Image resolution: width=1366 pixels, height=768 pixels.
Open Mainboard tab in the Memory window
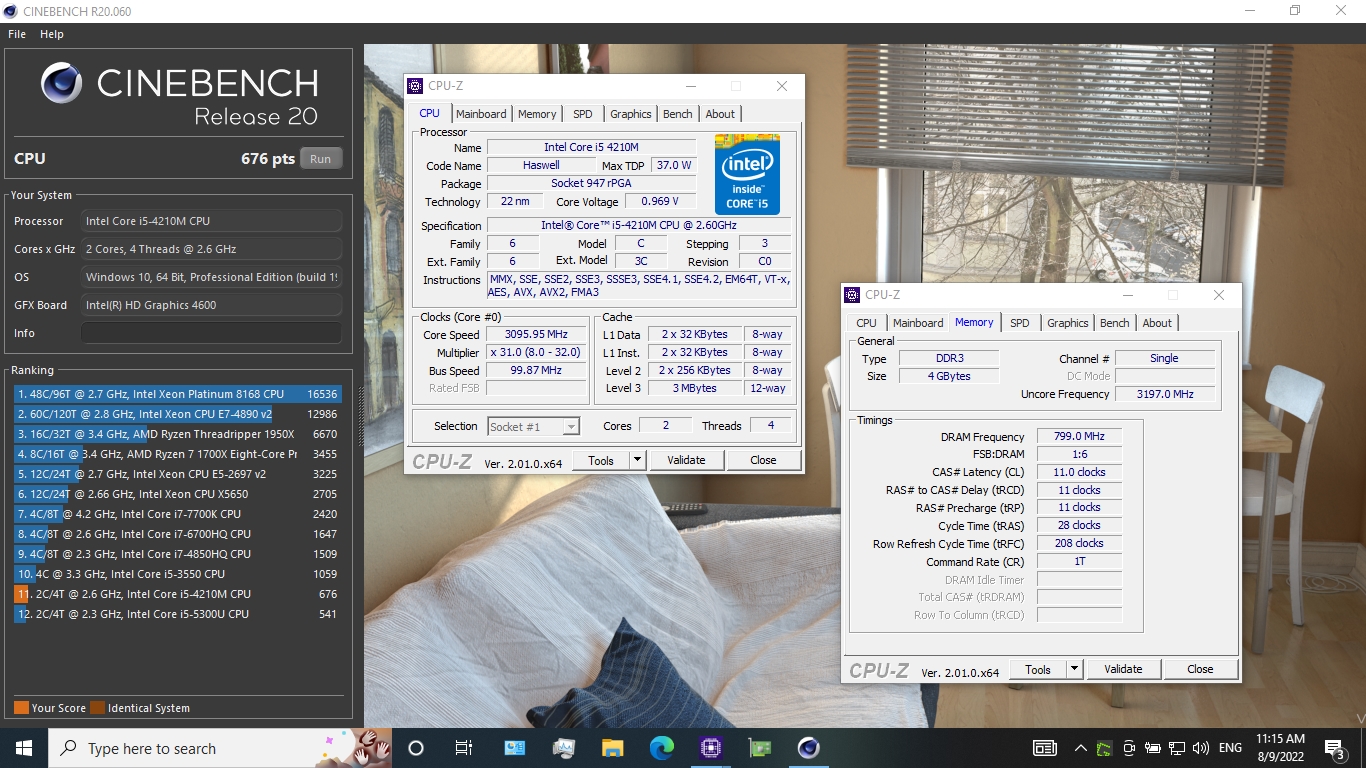point(918,323)
